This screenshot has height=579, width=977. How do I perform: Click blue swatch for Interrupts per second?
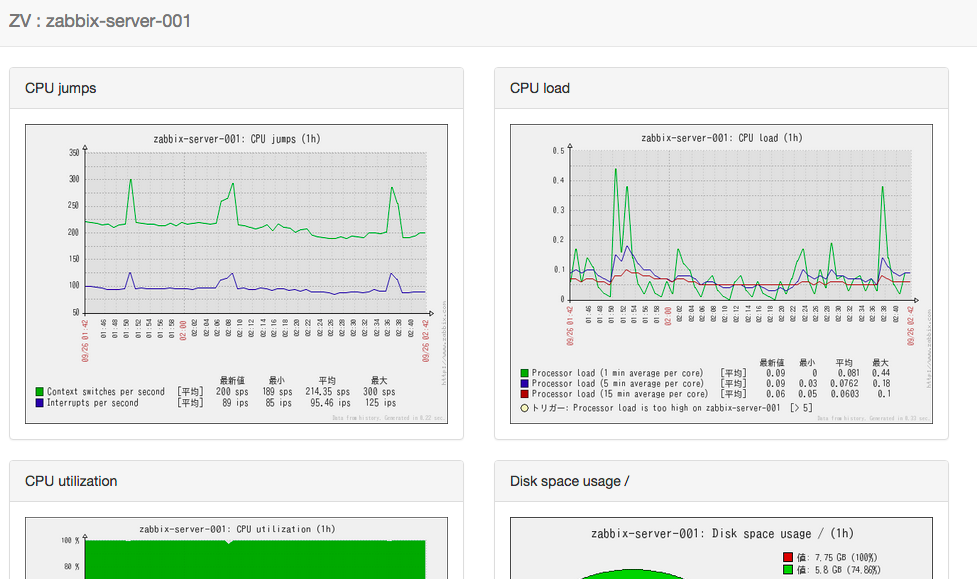pyautogui.click(x=39, y=403)
